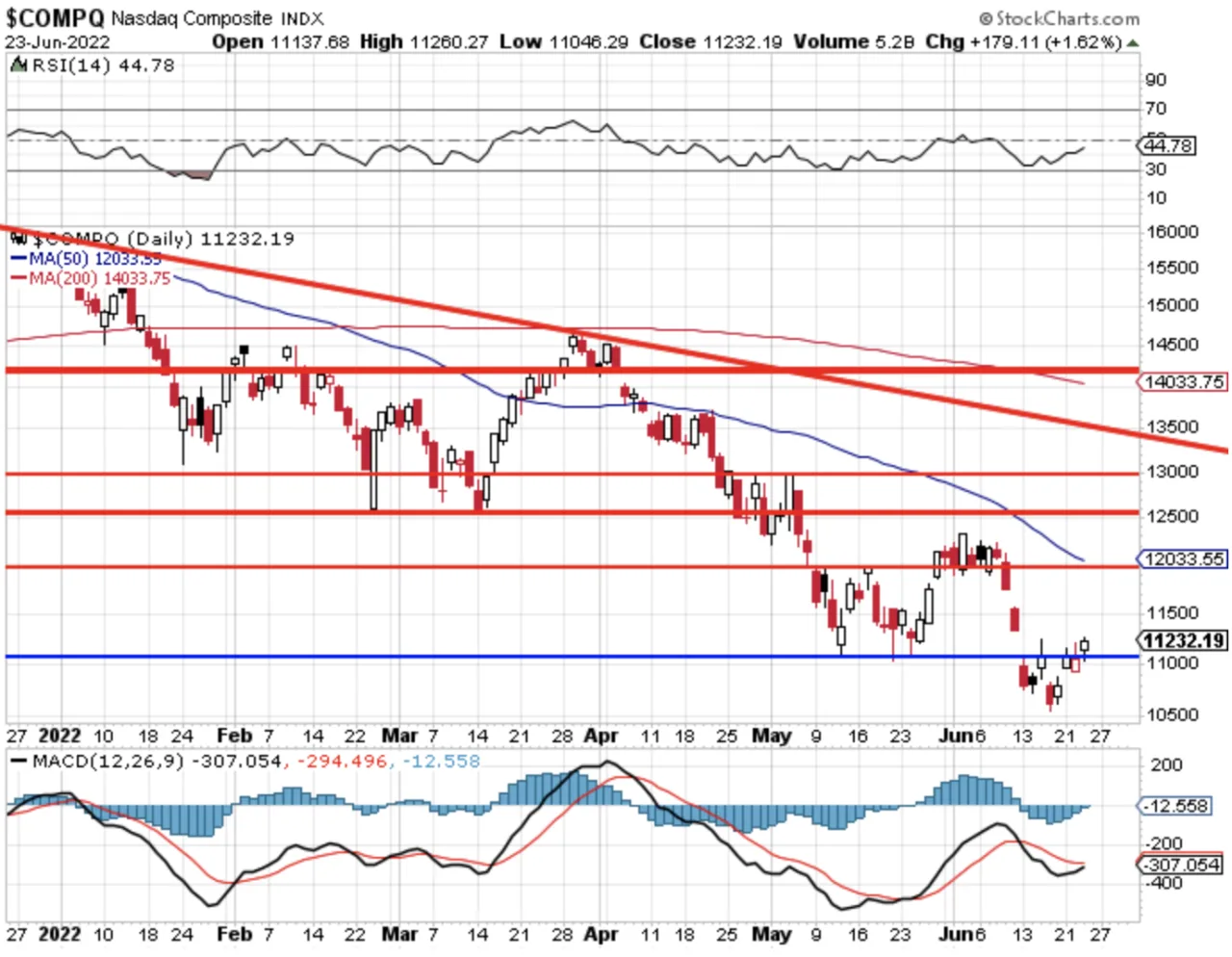
Task: Click the blue horizontal support line
Action: click(x=572, y=657)
